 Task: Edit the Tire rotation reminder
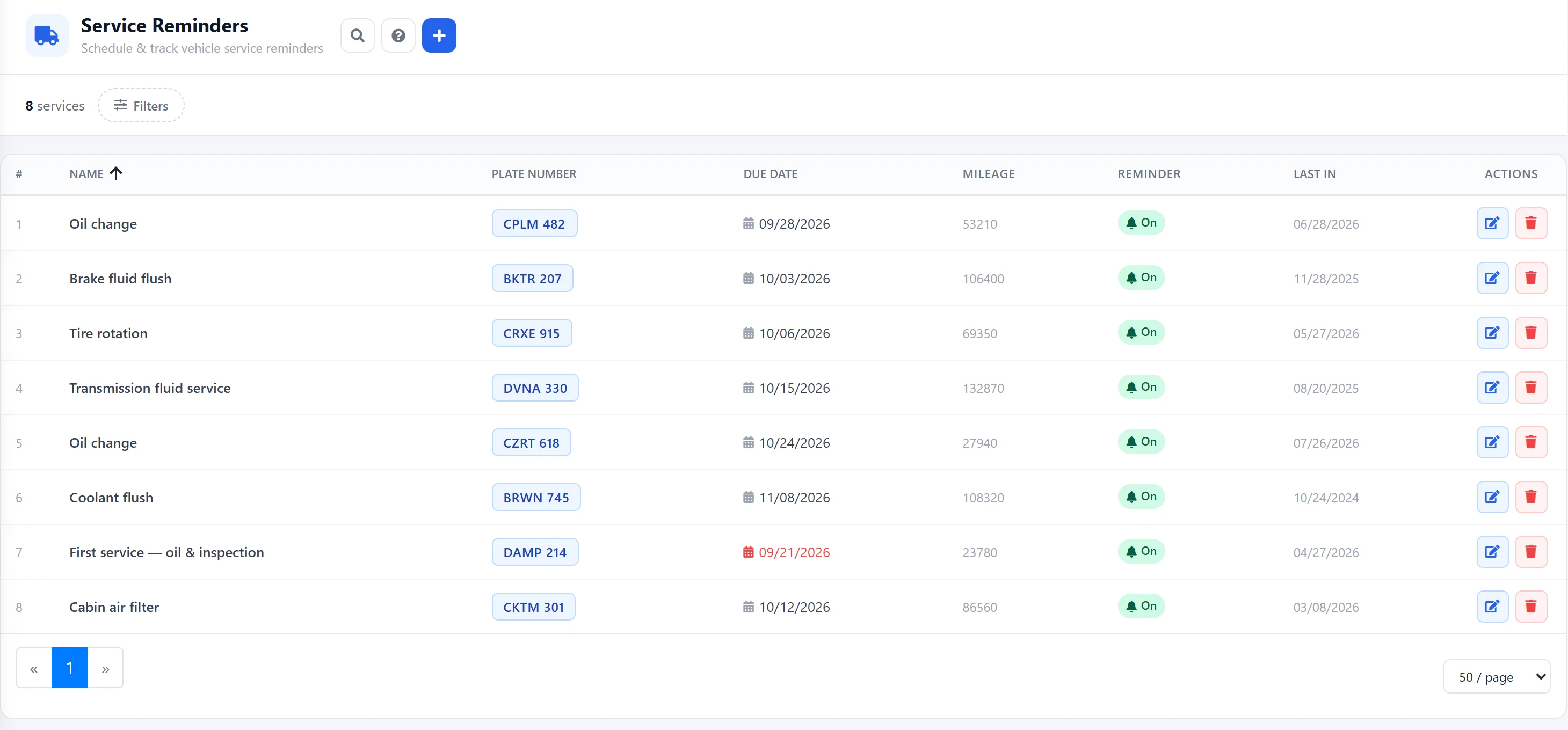click(x=1492, y=333)
